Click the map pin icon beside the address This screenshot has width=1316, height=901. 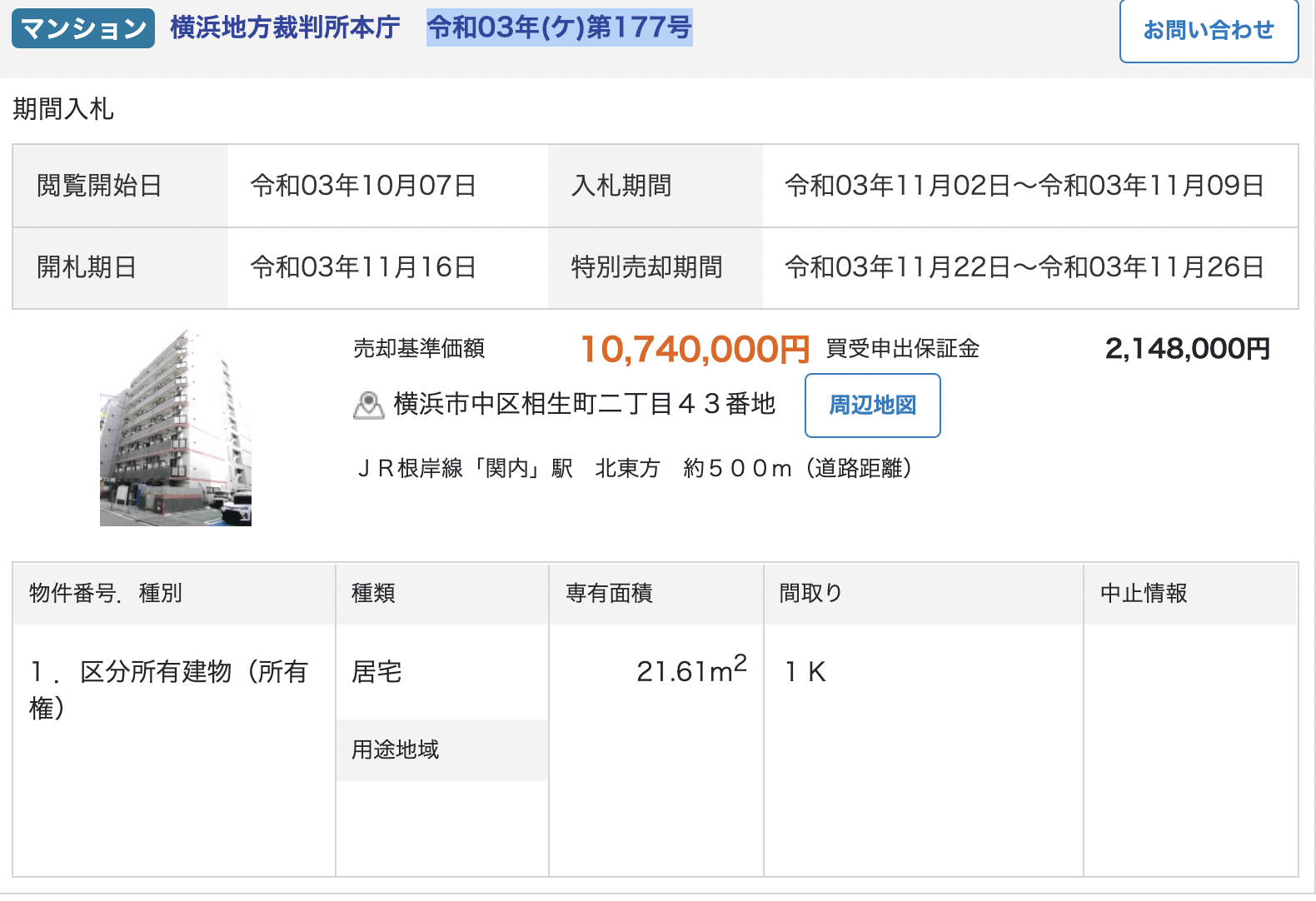click(368, 406)
